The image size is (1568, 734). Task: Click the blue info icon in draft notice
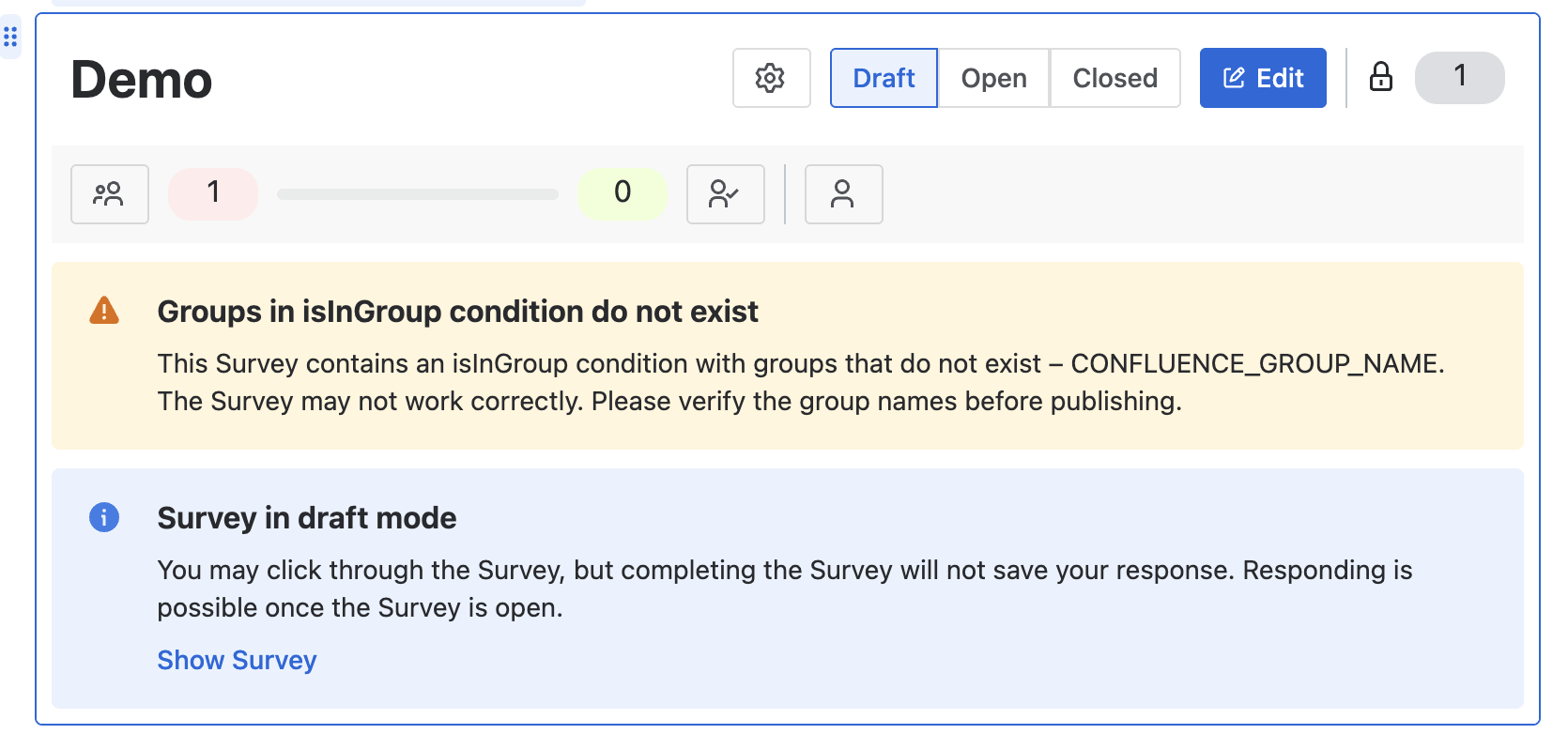click(x=104, y=517)
